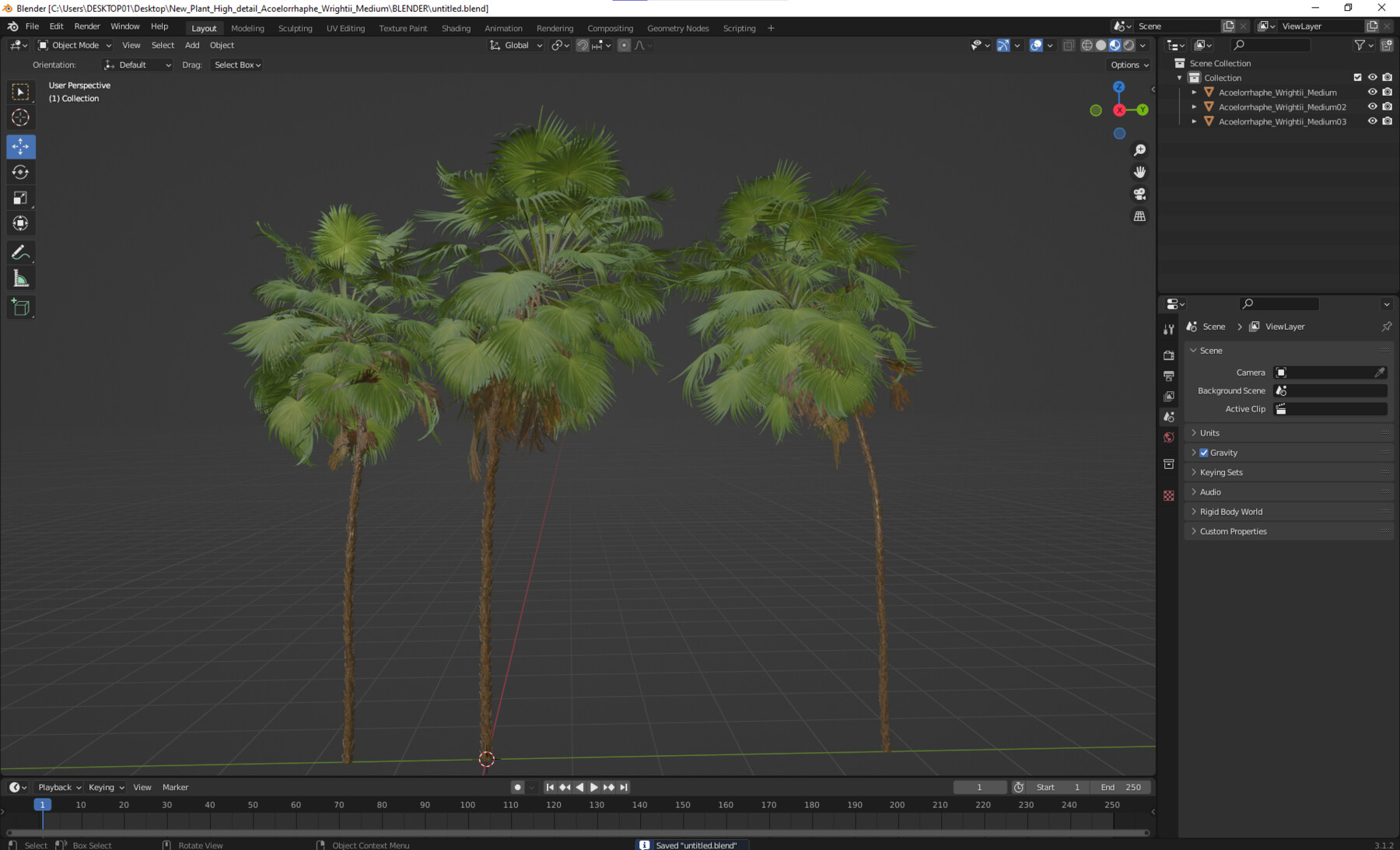Select the Measure tool
Viewport: 1400px width, 850px height.
(x=21, y=279)
